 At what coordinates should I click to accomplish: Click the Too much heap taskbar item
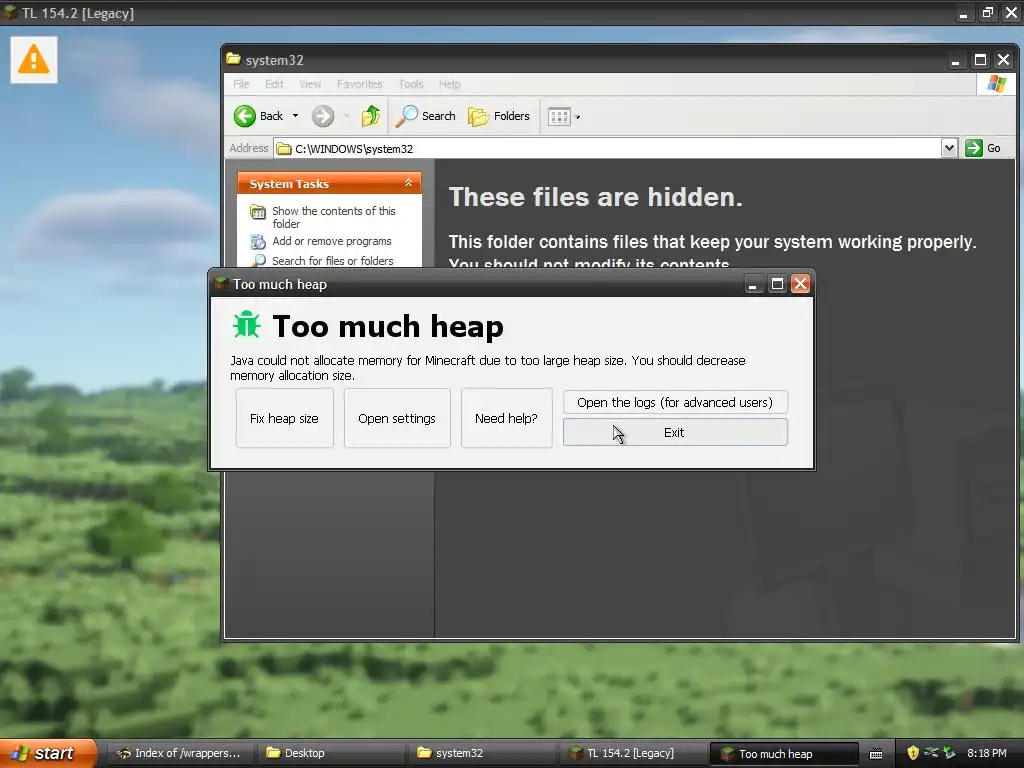tap(784, 754)
